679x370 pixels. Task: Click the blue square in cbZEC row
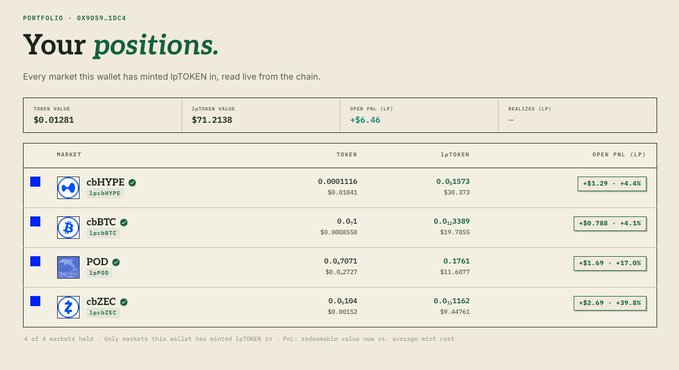click(x=36, y=301)
